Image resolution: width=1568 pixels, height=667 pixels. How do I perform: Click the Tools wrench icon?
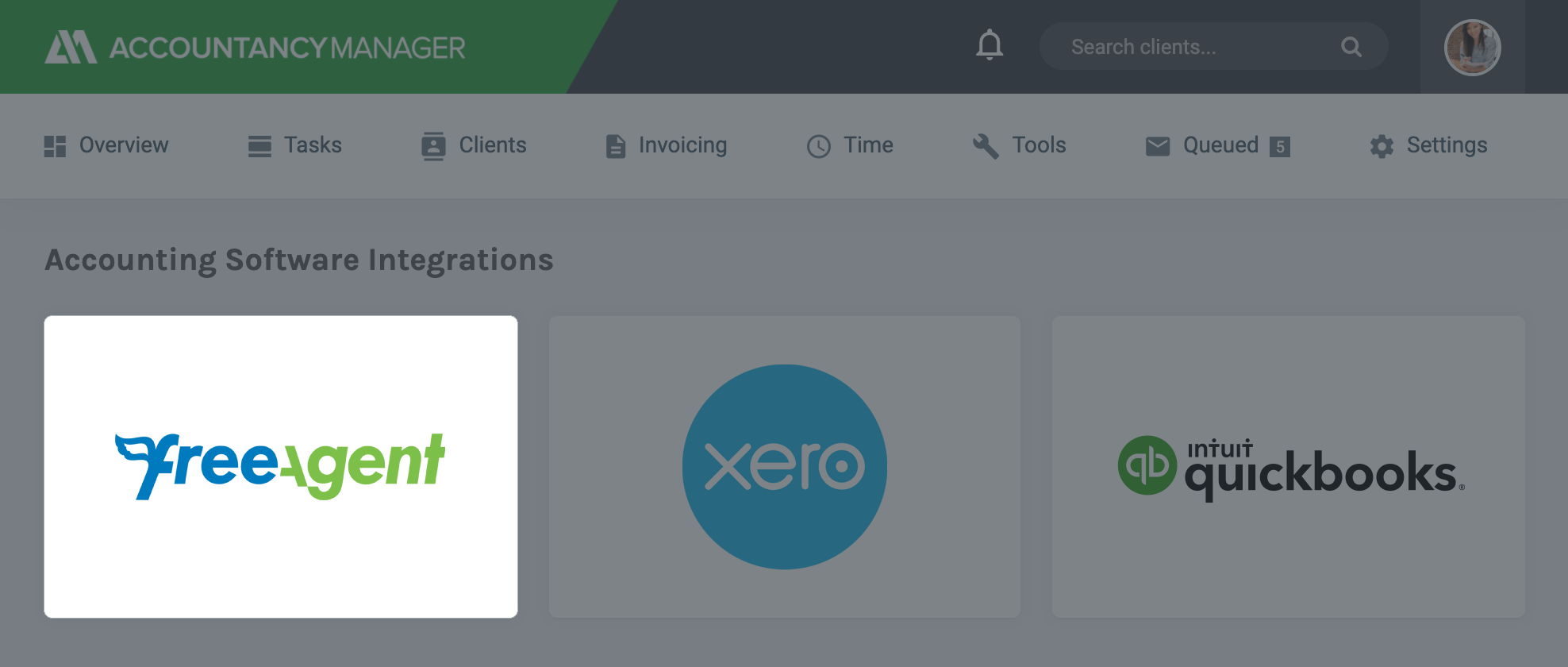click(x=986, y=146)
